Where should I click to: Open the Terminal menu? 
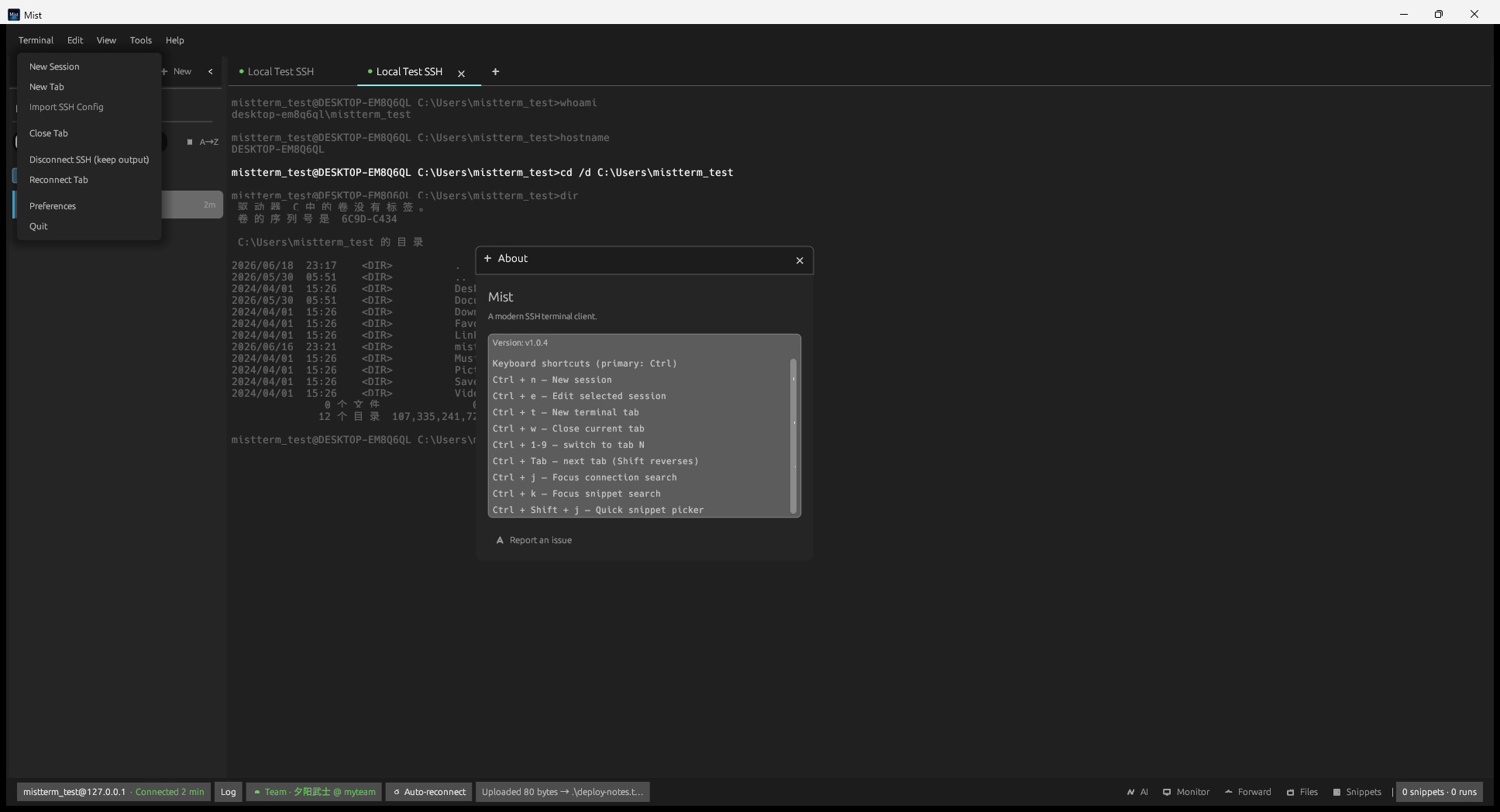36,40
